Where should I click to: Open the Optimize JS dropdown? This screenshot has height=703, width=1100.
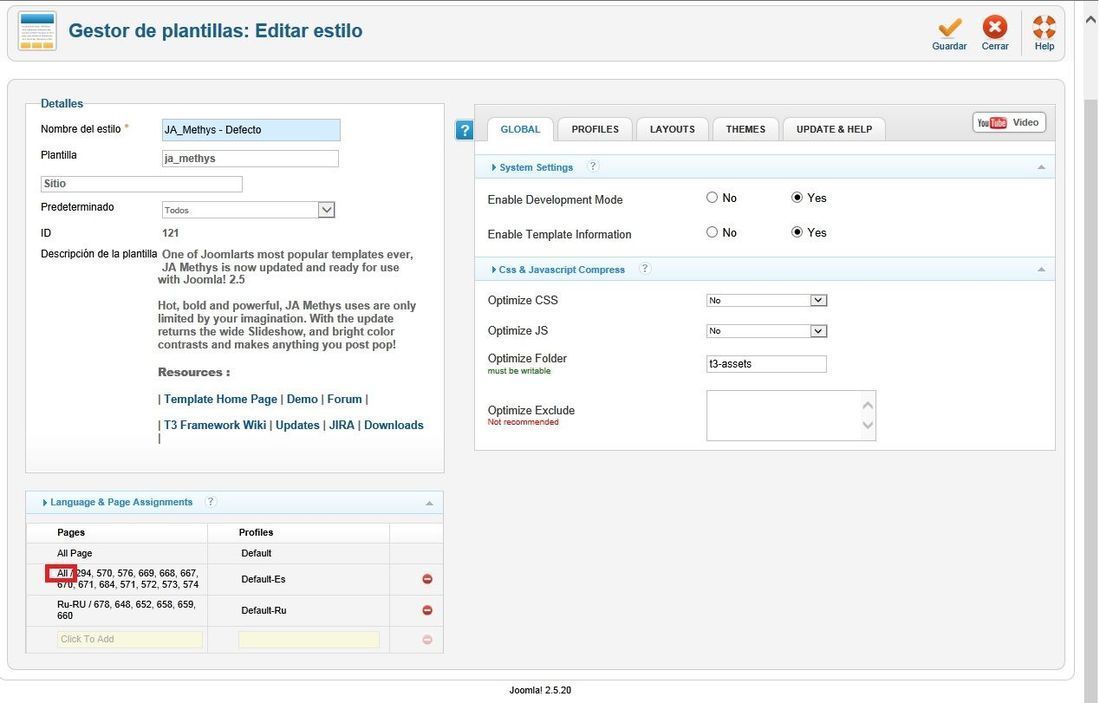tap(767, 331)
